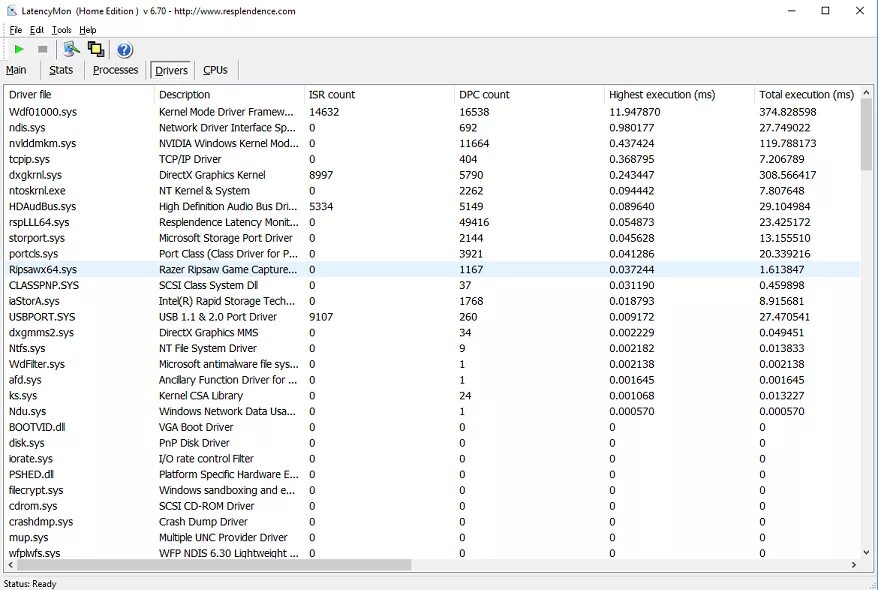Open the Help menu

pos(87,30)
